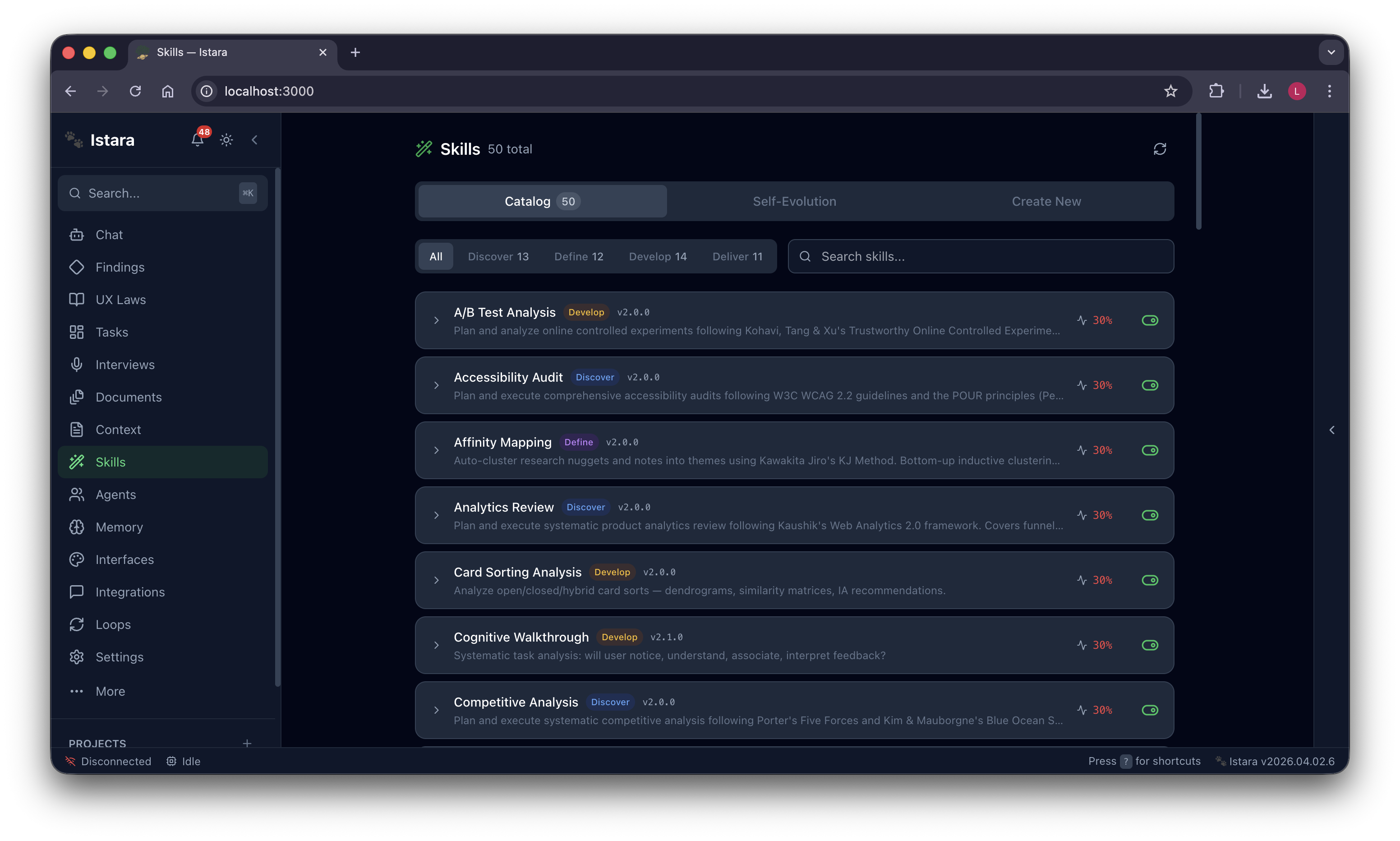Collapse the left sidebar with chevron

pos(254,140)
